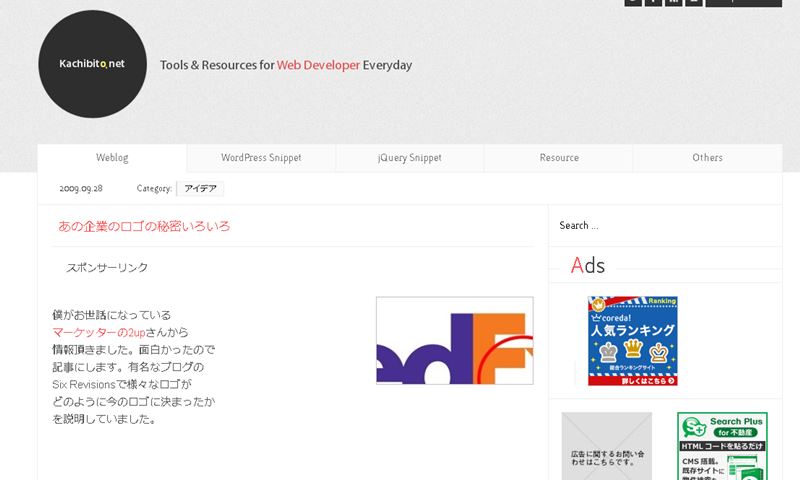The height and width of the screenshot is (480, 800).
Task: Click the wide dark button in header corner
Action: 743,3
